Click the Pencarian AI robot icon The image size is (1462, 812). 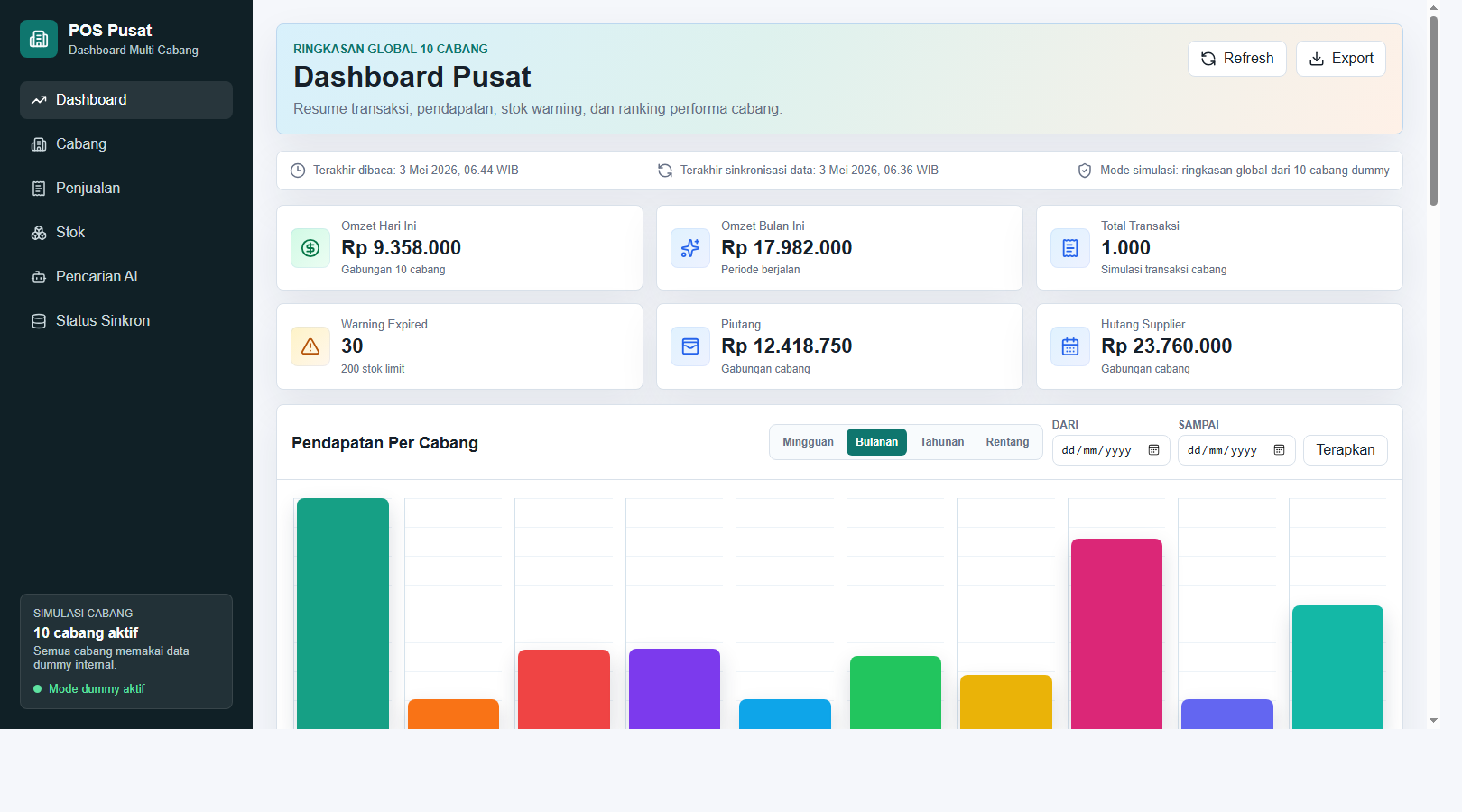click(x=39, y=277)
